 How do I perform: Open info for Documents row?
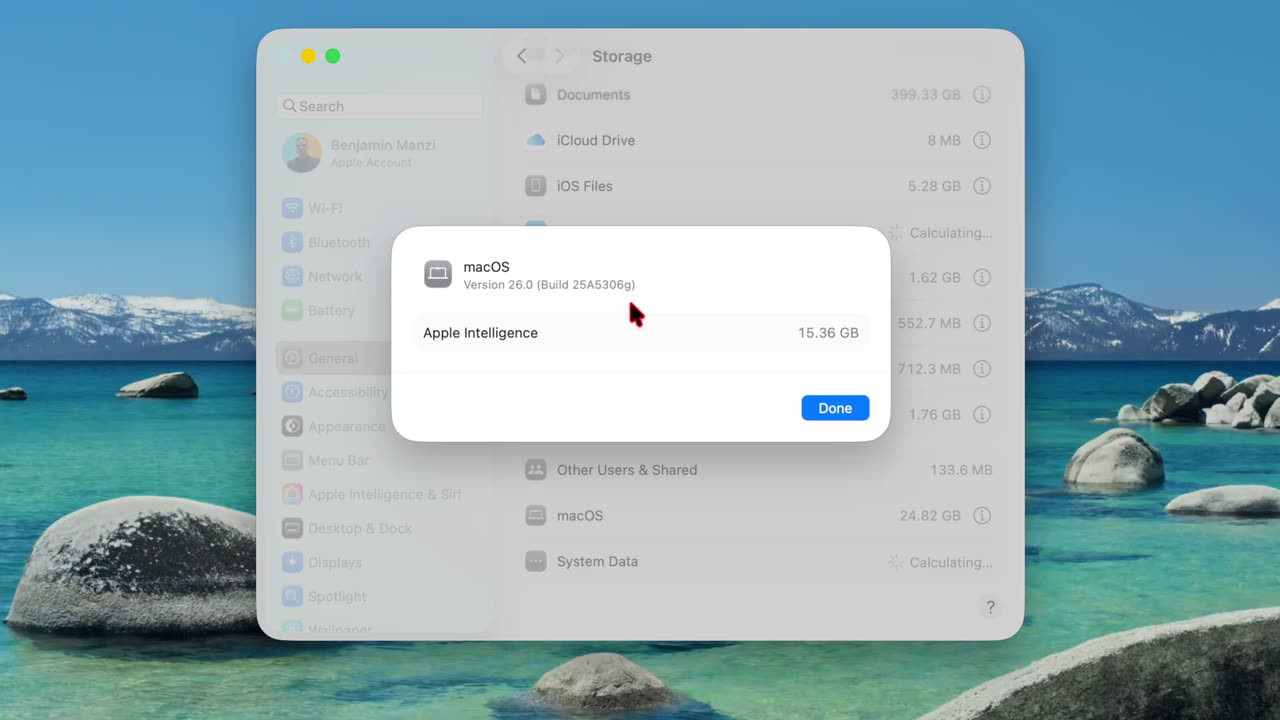982,94
